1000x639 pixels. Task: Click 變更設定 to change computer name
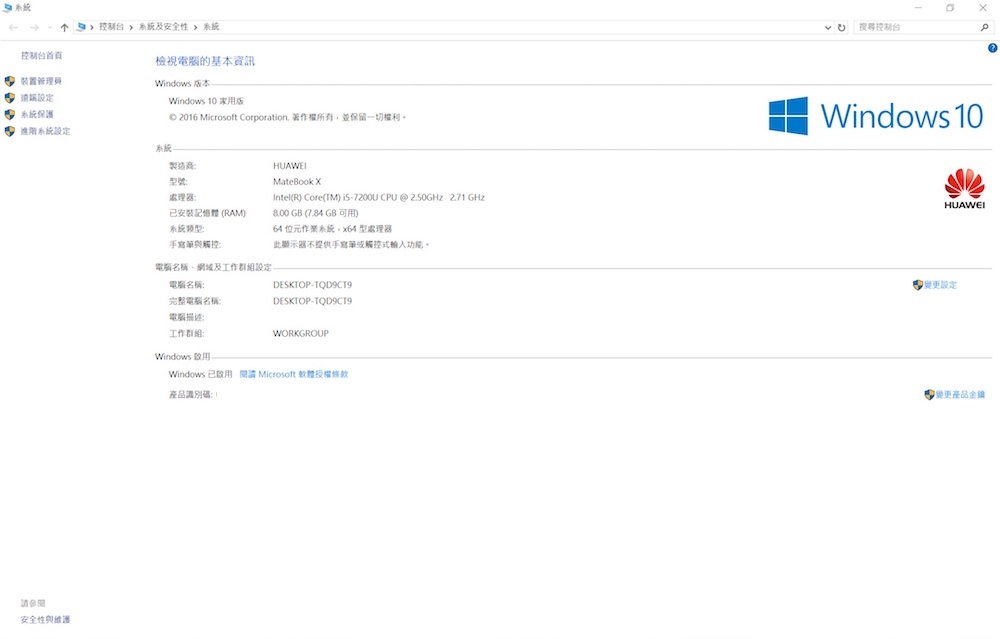(x=938, y=285)
